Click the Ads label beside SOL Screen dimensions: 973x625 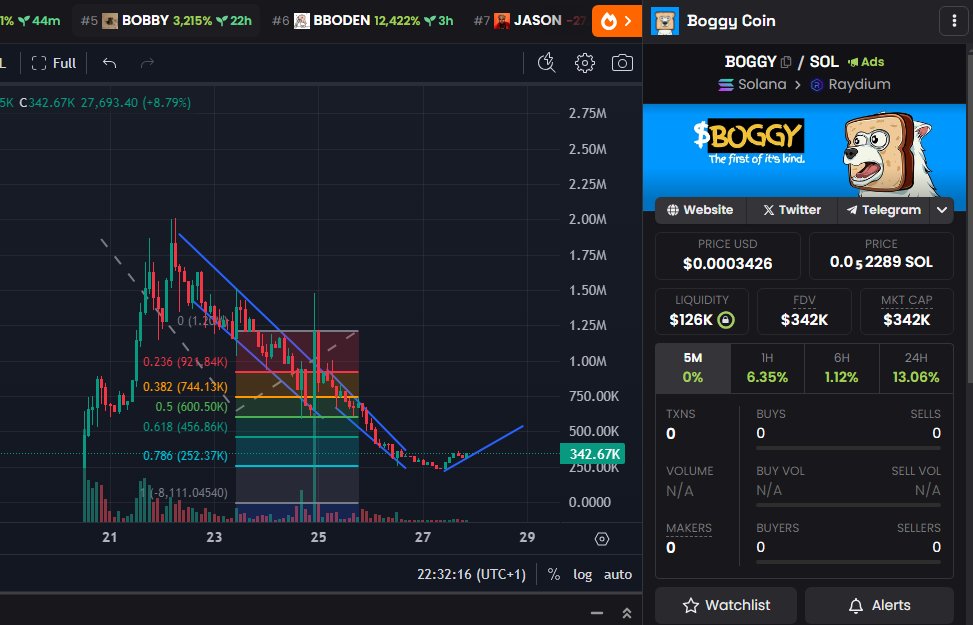866,62
